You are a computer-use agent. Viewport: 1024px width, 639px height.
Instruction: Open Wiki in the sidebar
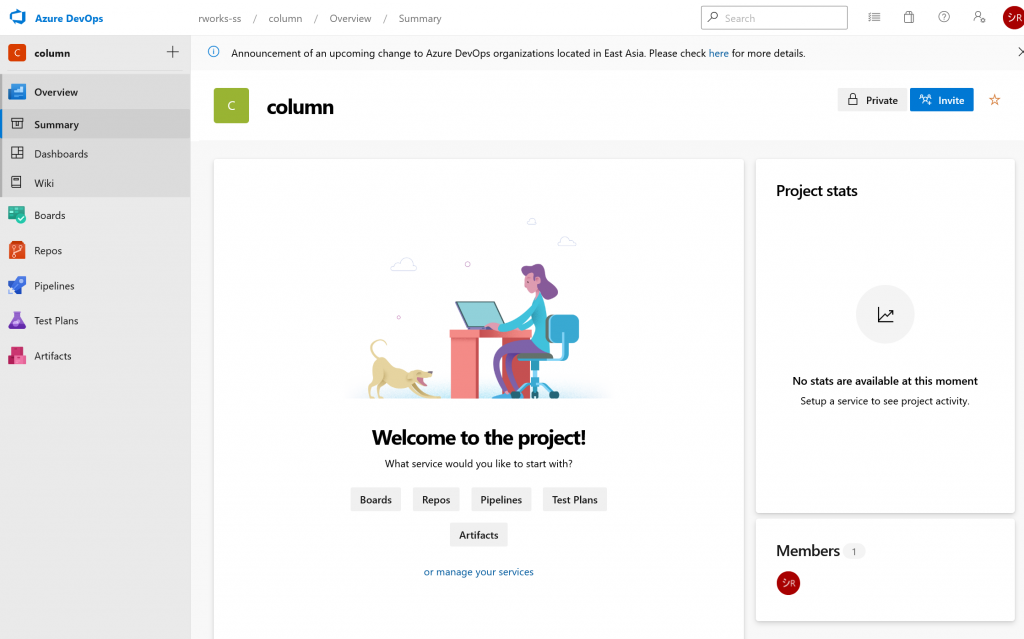tap(95, 183)
